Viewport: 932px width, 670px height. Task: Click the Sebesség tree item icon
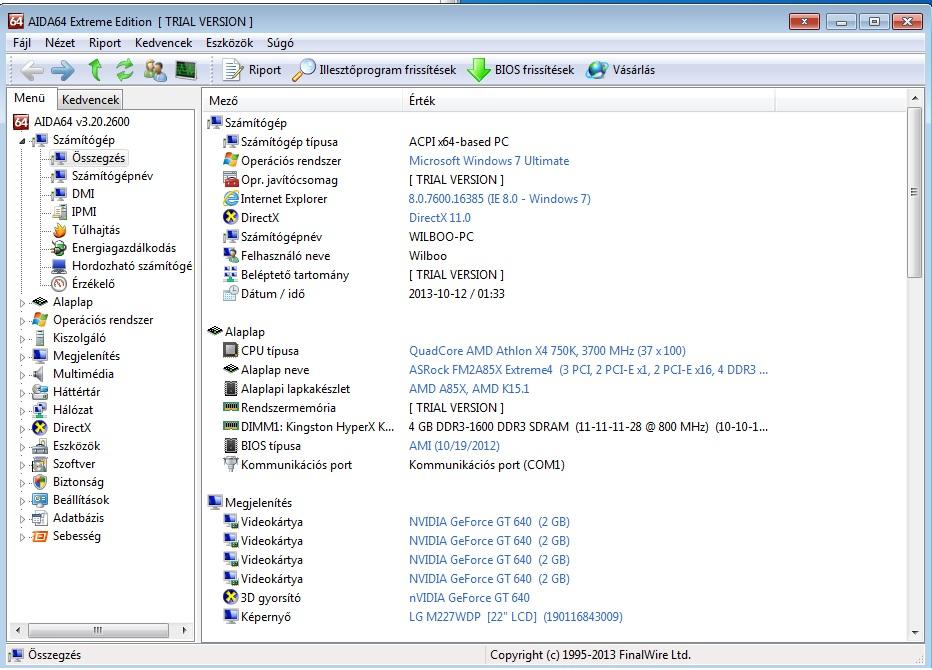coord(40,536)
